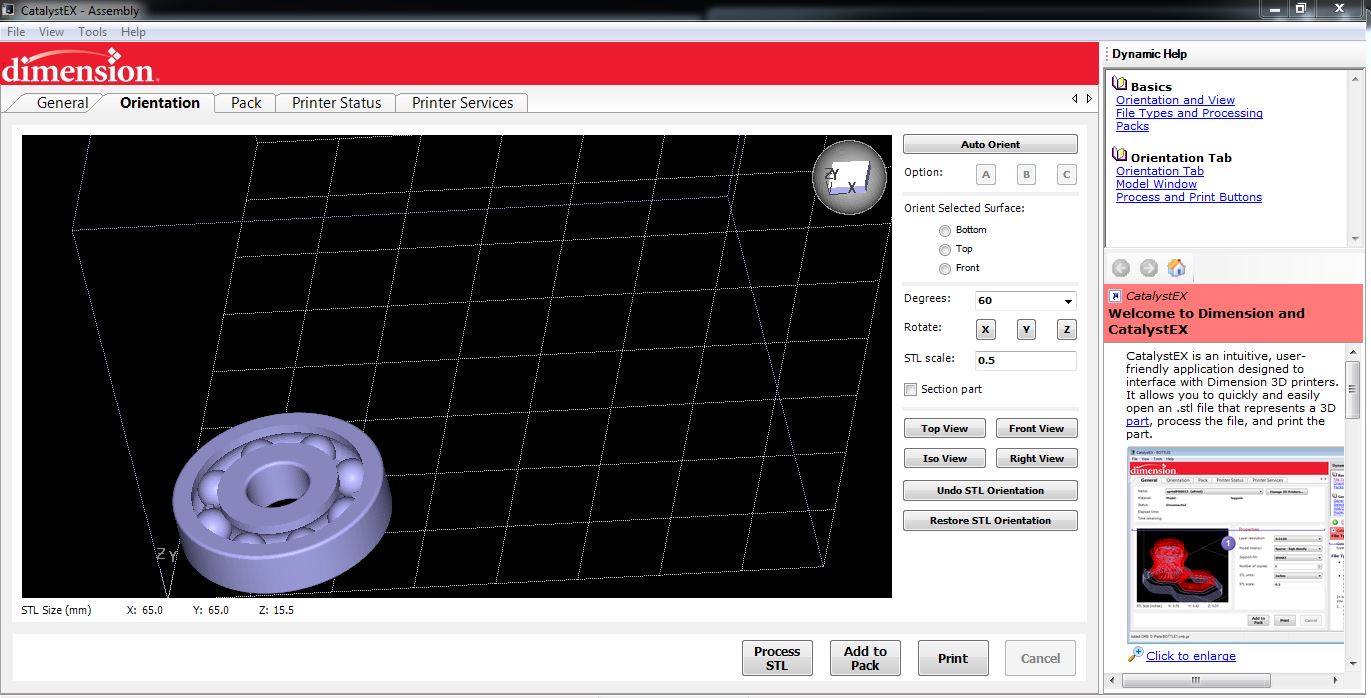Rotate the part about Z axis
Image resolution: width=1371 pixels, height=698 pixels.
click(x=1066, y=329)
